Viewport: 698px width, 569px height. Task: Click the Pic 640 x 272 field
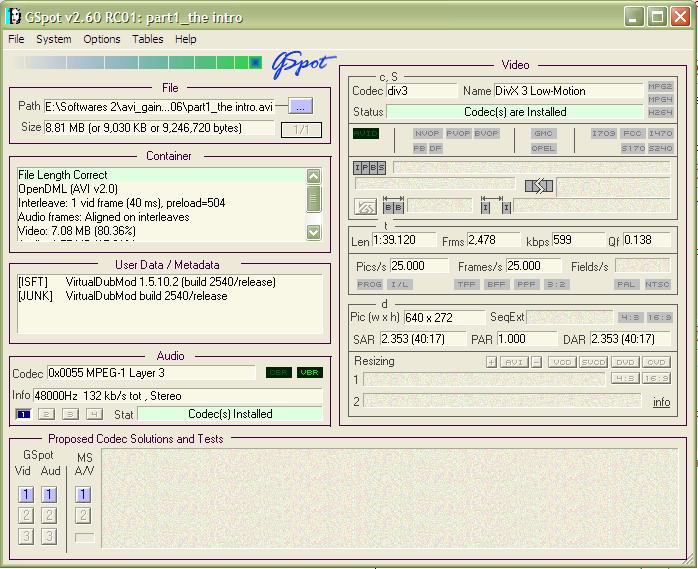[444, 317]
